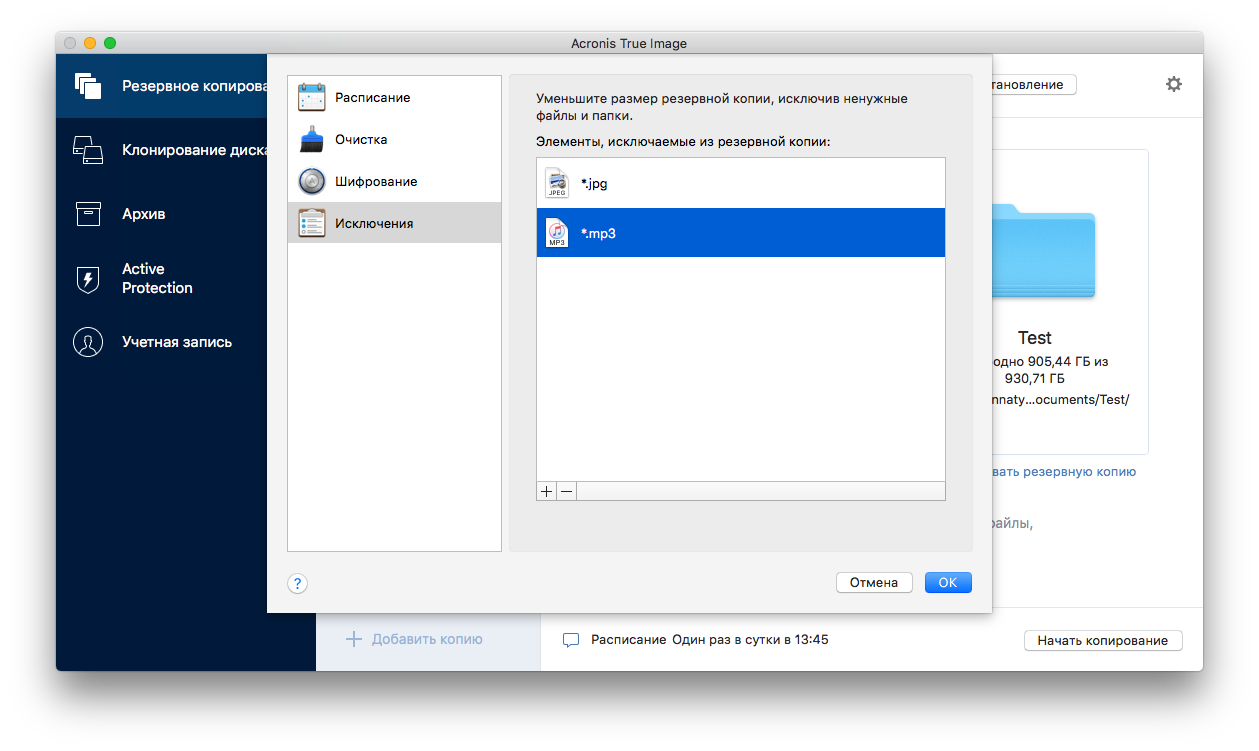
Task: Open the Шифрование options tab
Action: pyautogui.click(x=394, y=182)
